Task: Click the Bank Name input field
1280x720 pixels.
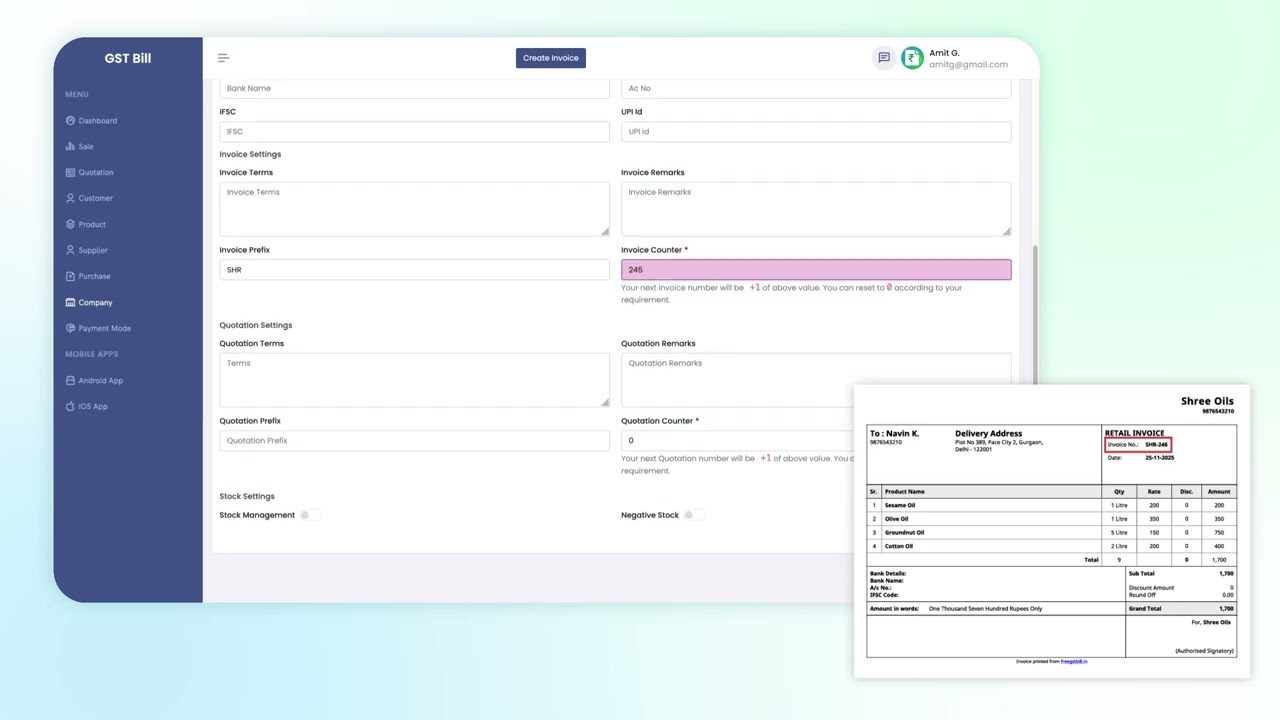Action: [414, 88]
